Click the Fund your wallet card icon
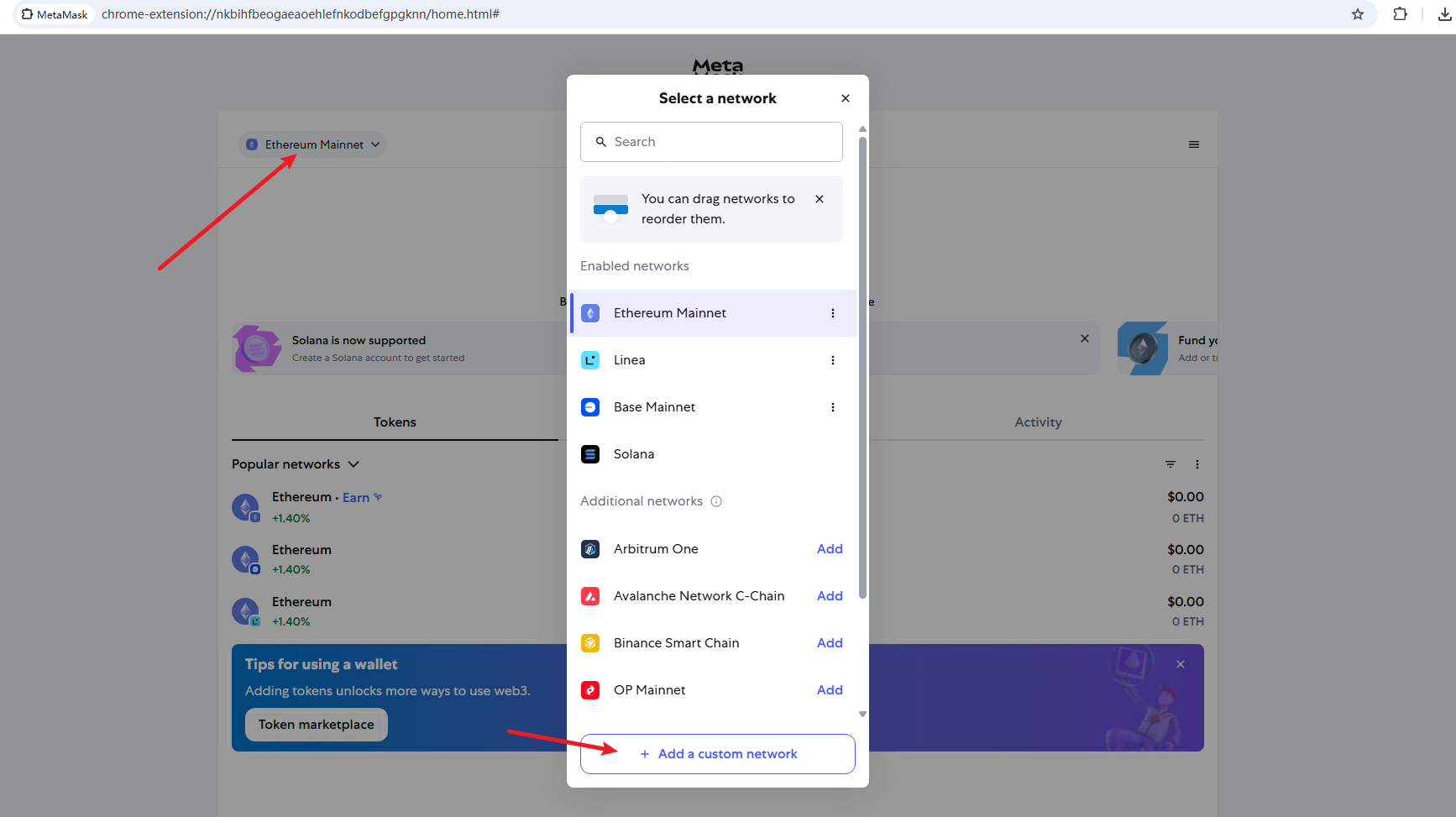The image size is (1456, 817). (1143, 348)
